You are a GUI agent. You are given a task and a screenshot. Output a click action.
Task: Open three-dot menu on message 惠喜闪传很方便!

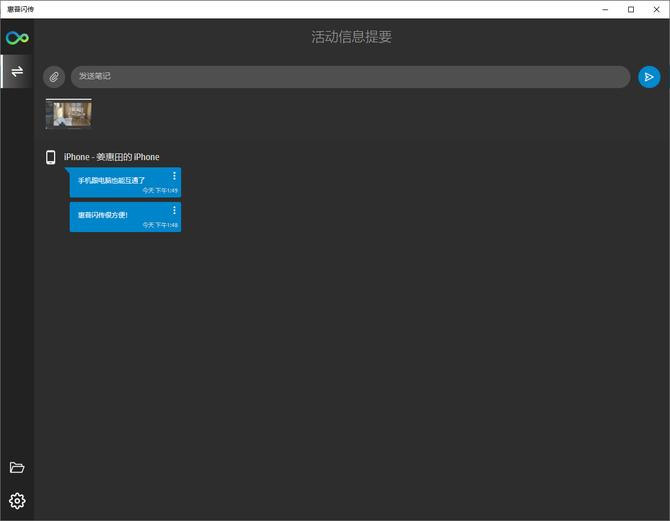174,210
